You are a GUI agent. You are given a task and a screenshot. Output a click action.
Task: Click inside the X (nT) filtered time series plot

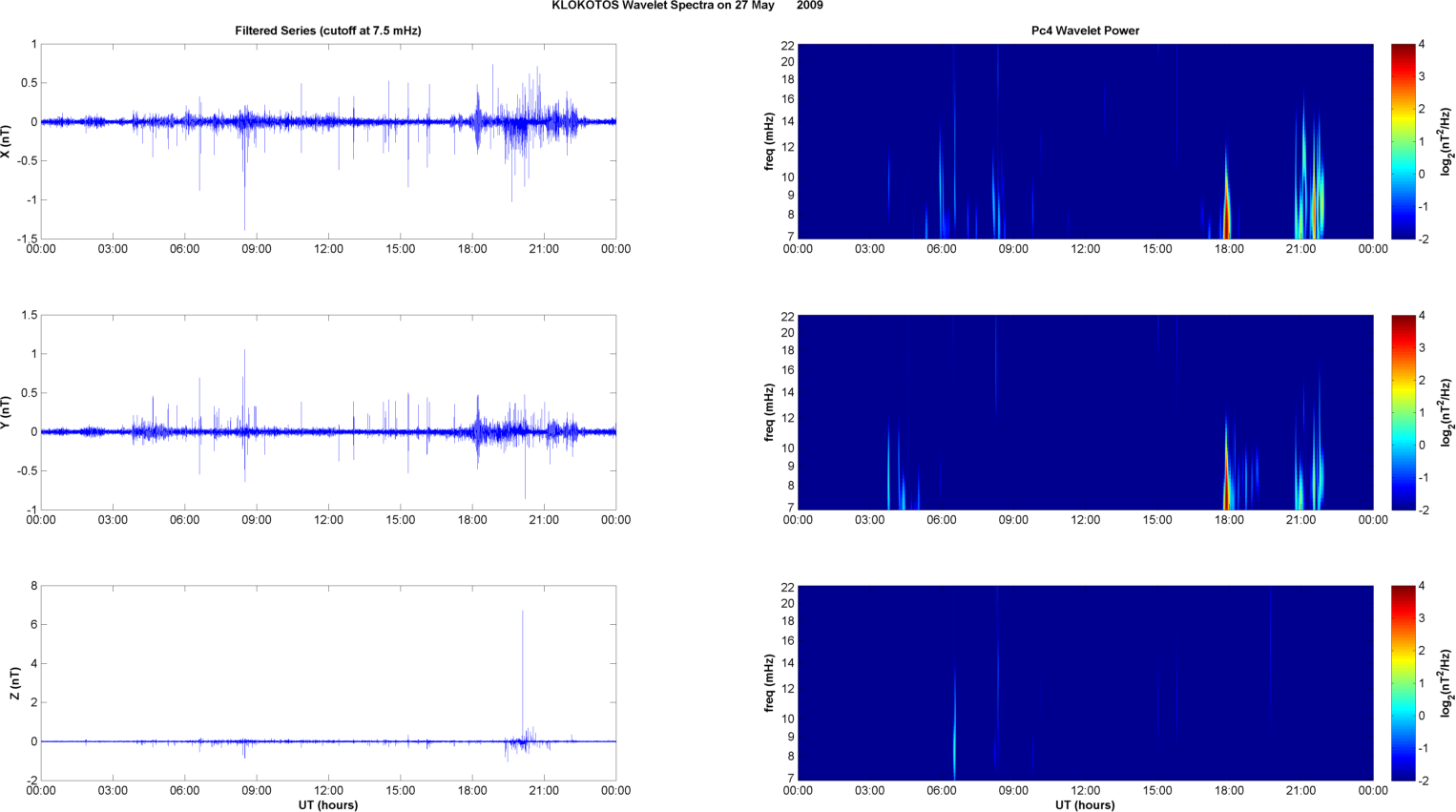[328, 141]
